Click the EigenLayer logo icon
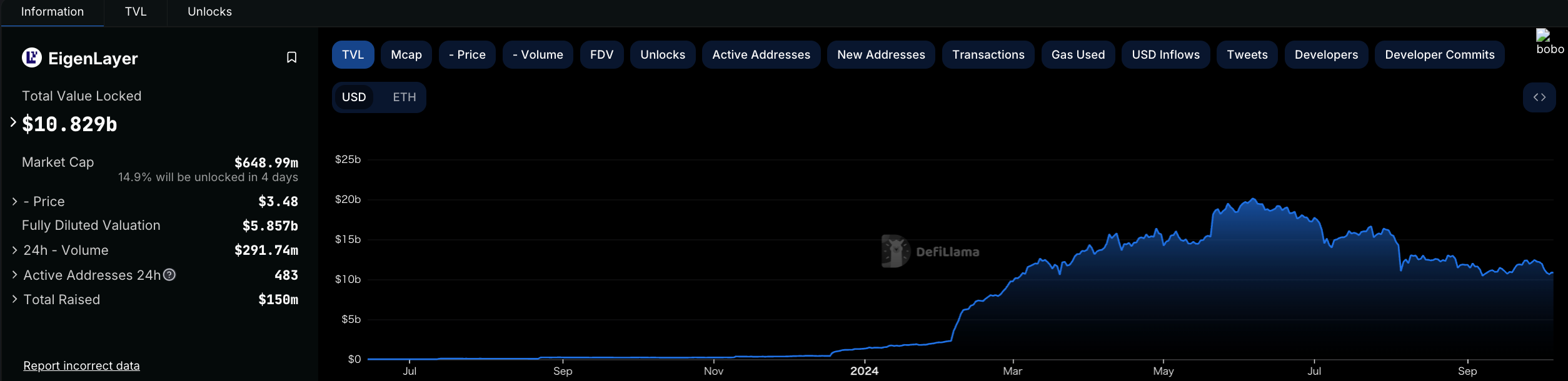The height and width of the screenshot is (381, 1568). (32, 57)
